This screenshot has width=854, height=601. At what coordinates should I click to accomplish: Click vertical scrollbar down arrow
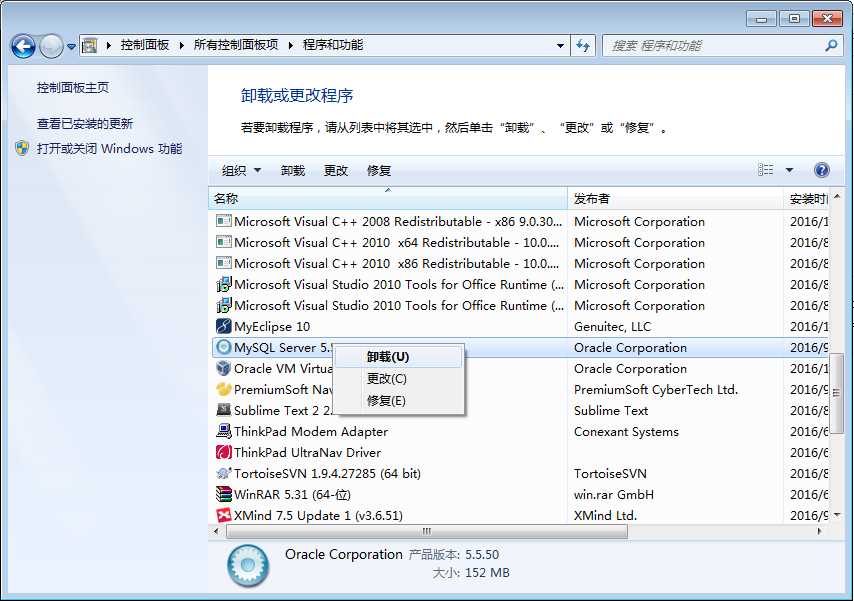837,515
